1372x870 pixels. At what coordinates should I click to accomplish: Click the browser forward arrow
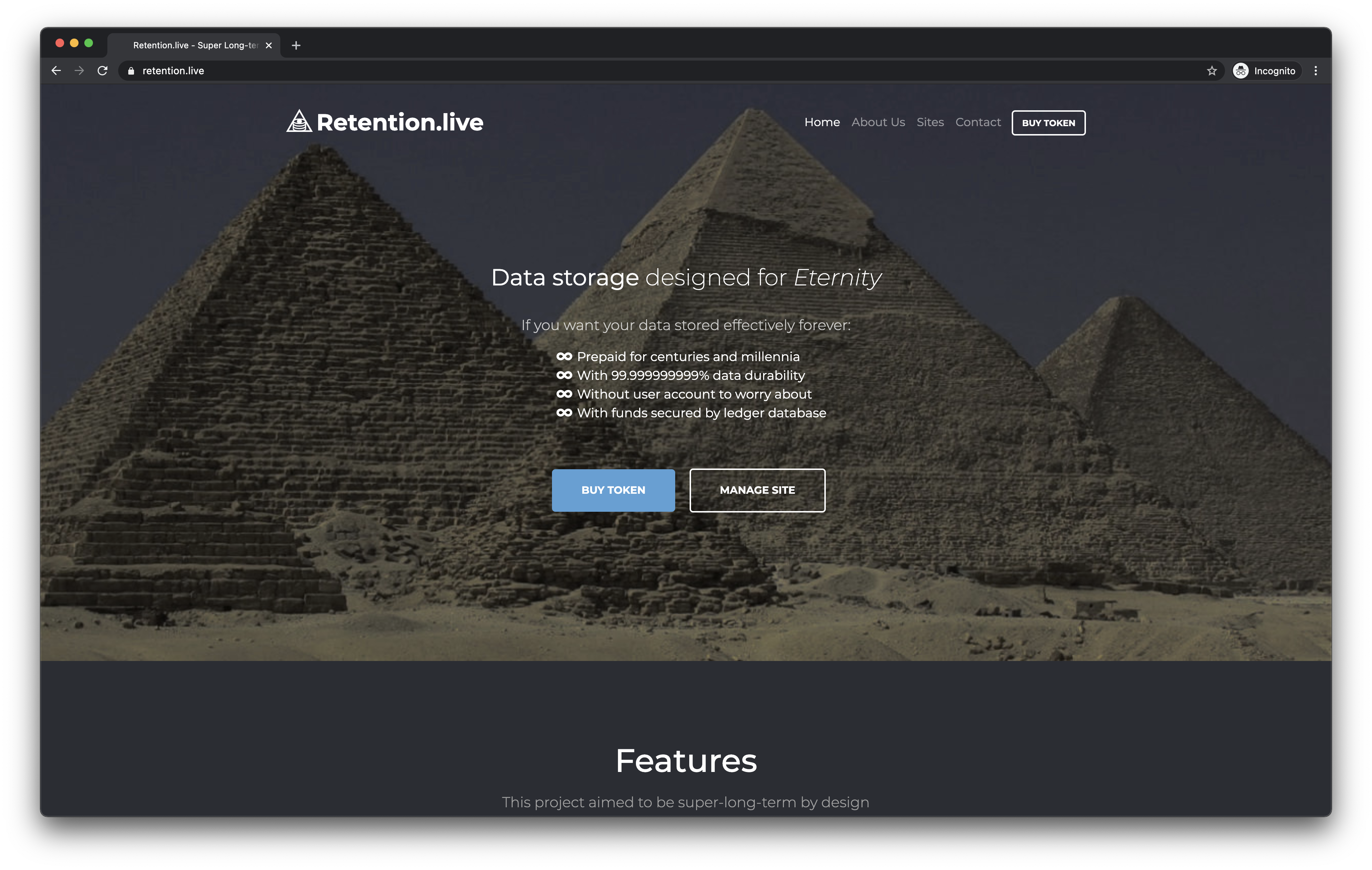point(79,71)
